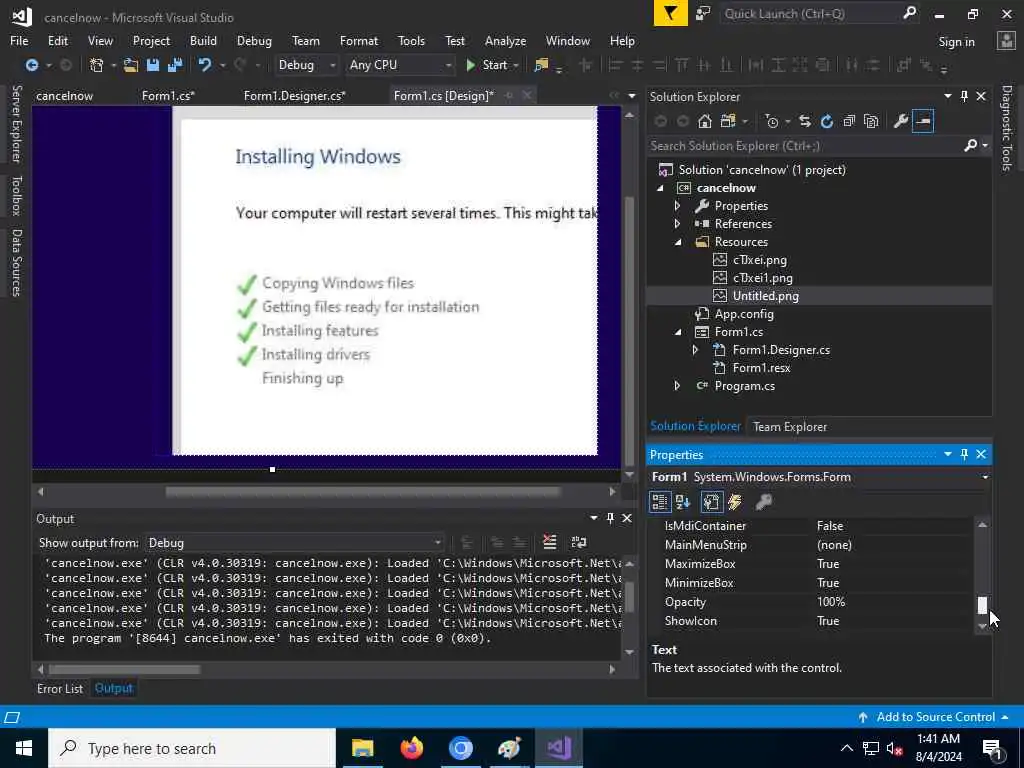1024x768 pixels.
Task: Click the designer horizontal scrollbar thumb
Action: (363, 491)
